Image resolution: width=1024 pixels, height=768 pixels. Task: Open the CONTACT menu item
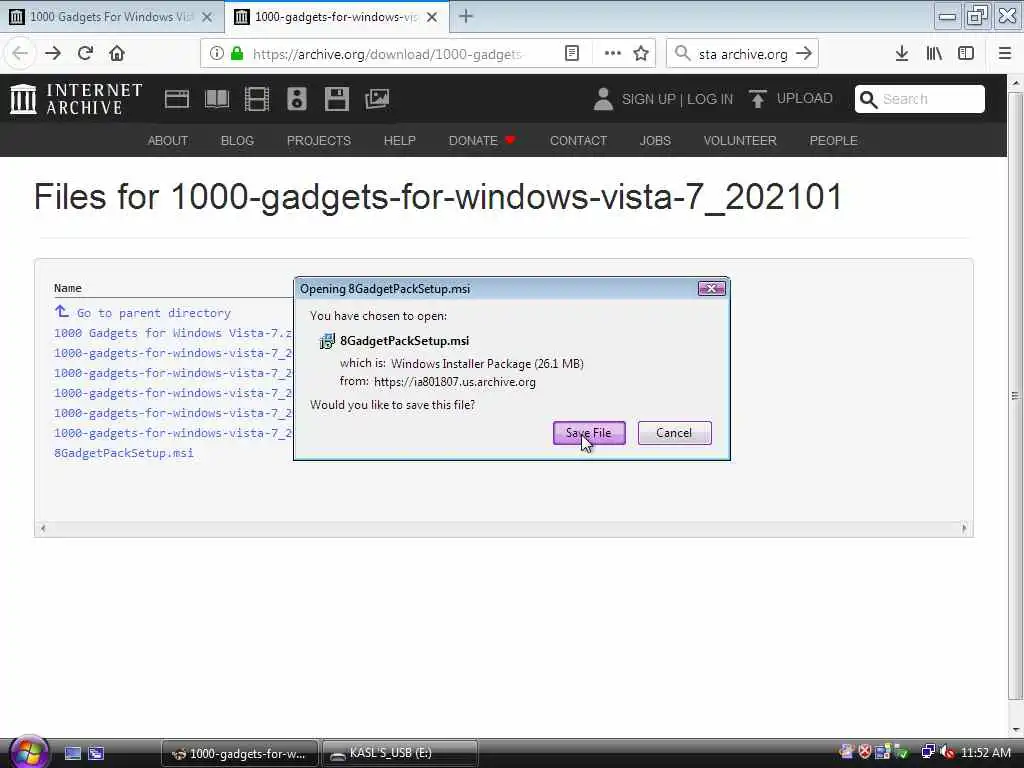578,140
